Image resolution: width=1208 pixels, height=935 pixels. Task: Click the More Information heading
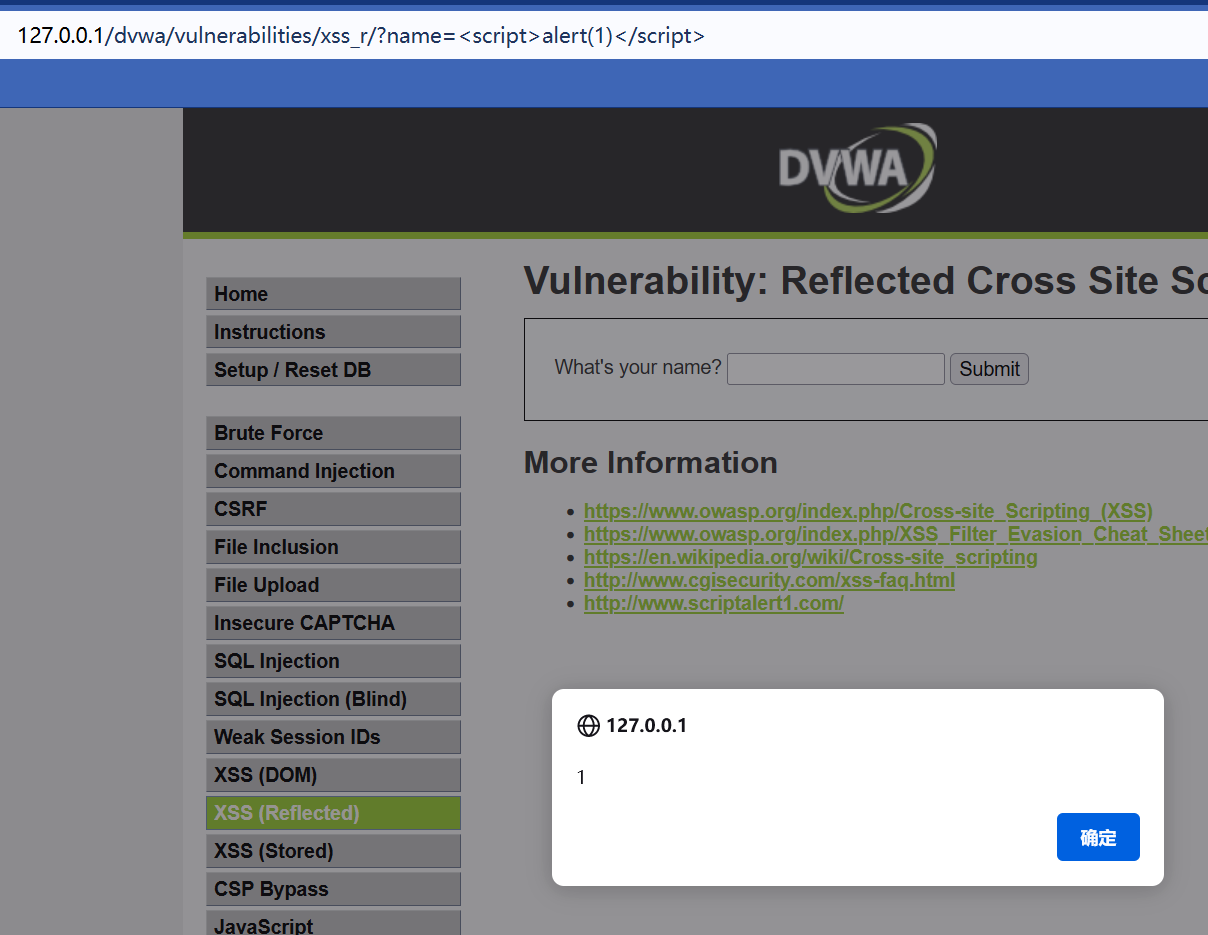tap(651, 462)
